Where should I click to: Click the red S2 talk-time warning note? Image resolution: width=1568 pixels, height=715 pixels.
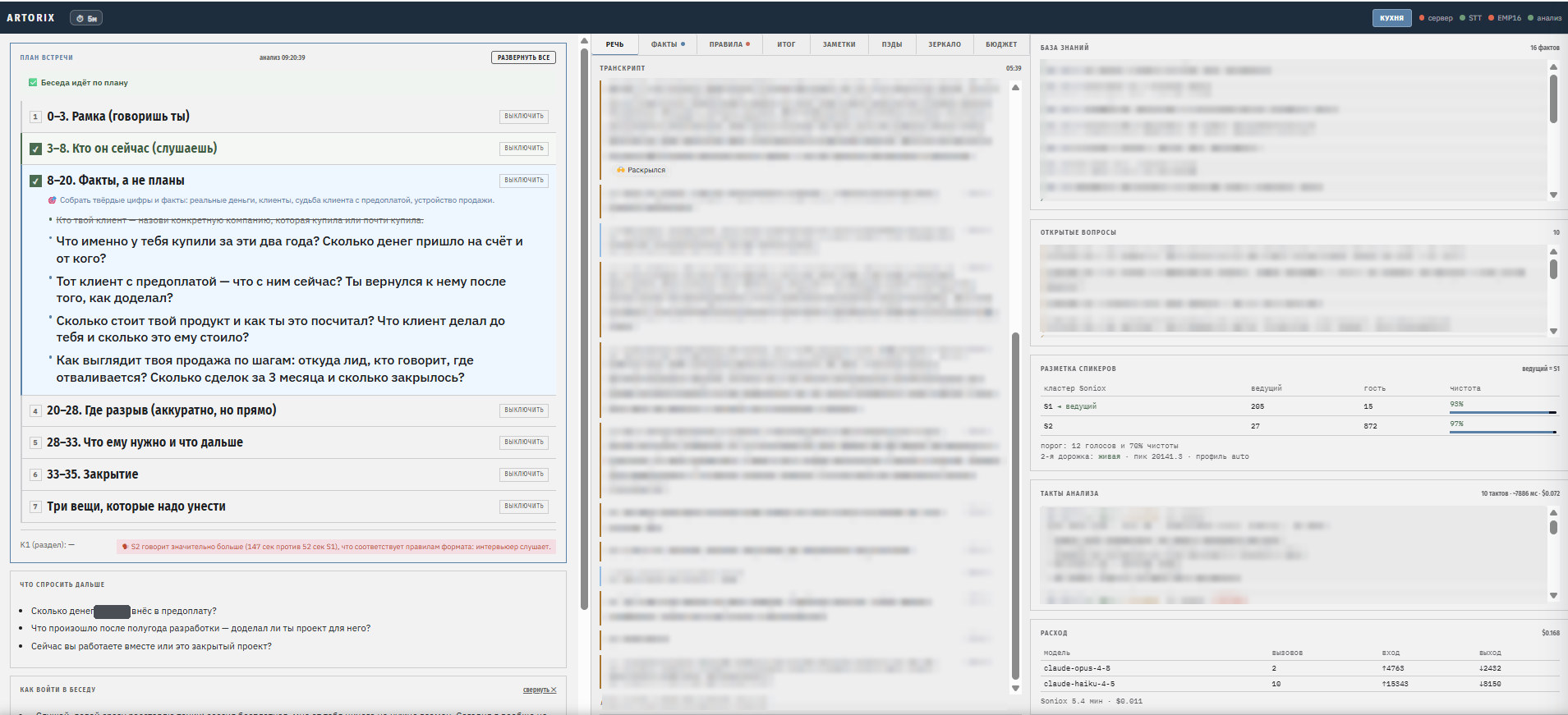point(336,547)
